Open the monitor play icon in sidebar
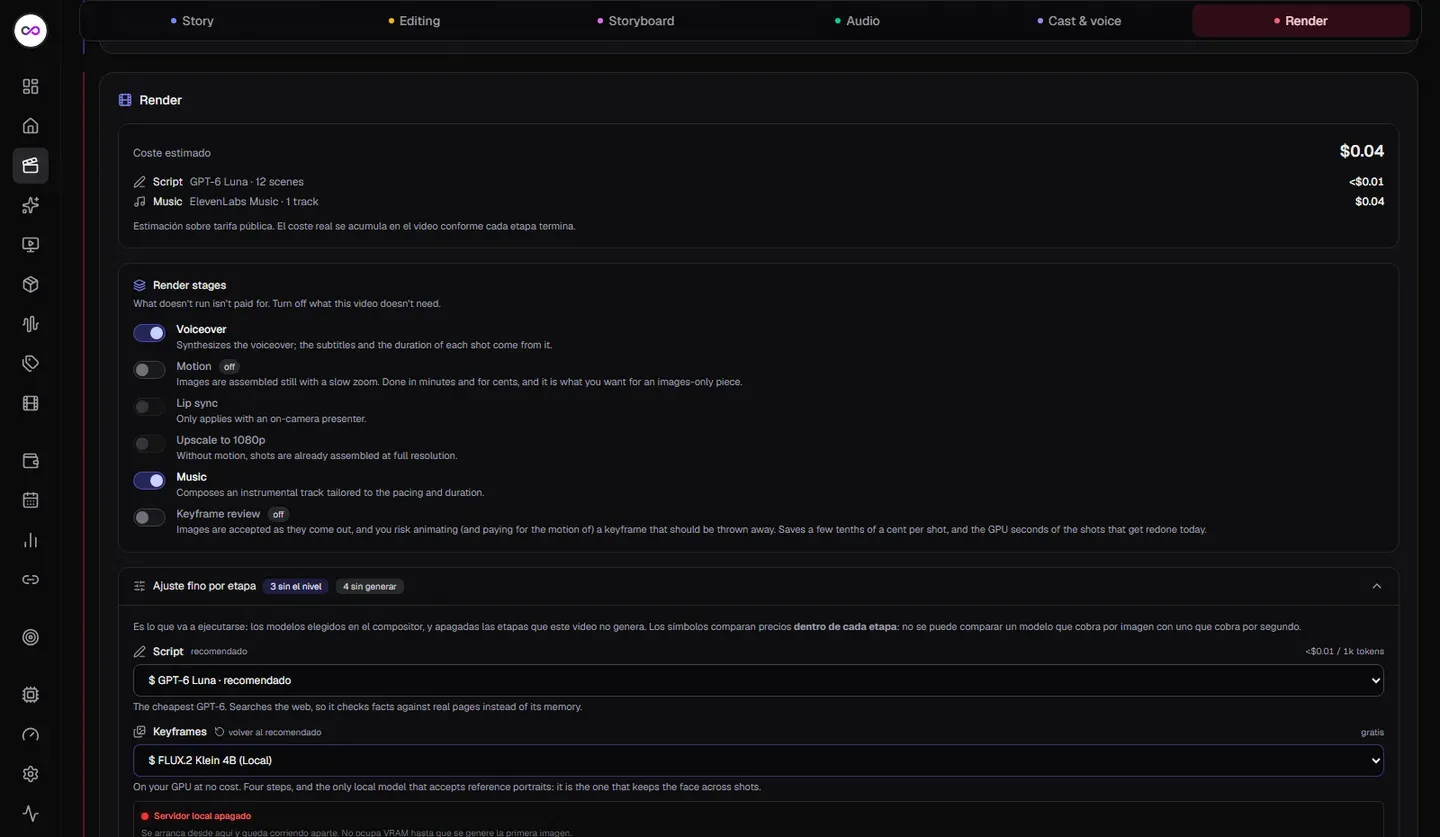The width and height of the screenshot is (1440, 837). click(31, 245)
